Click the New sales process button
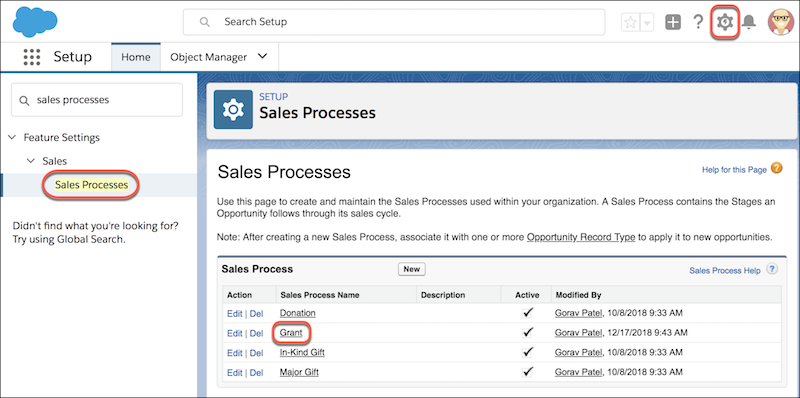The image size is (800, 398). [411, 269]
